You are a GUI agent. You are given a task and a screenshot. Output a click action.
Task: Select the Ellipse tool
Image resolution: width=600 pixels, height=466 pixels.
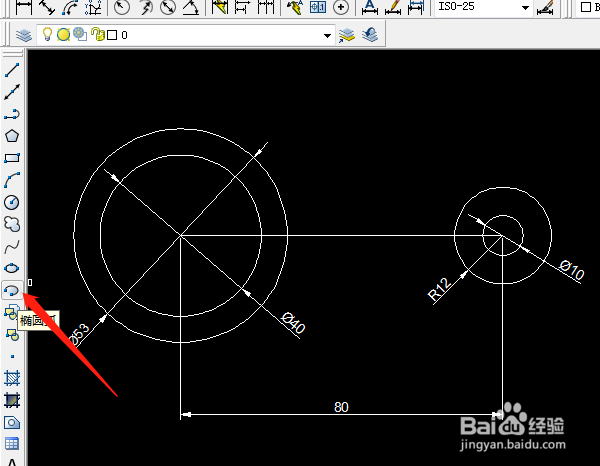12,269
